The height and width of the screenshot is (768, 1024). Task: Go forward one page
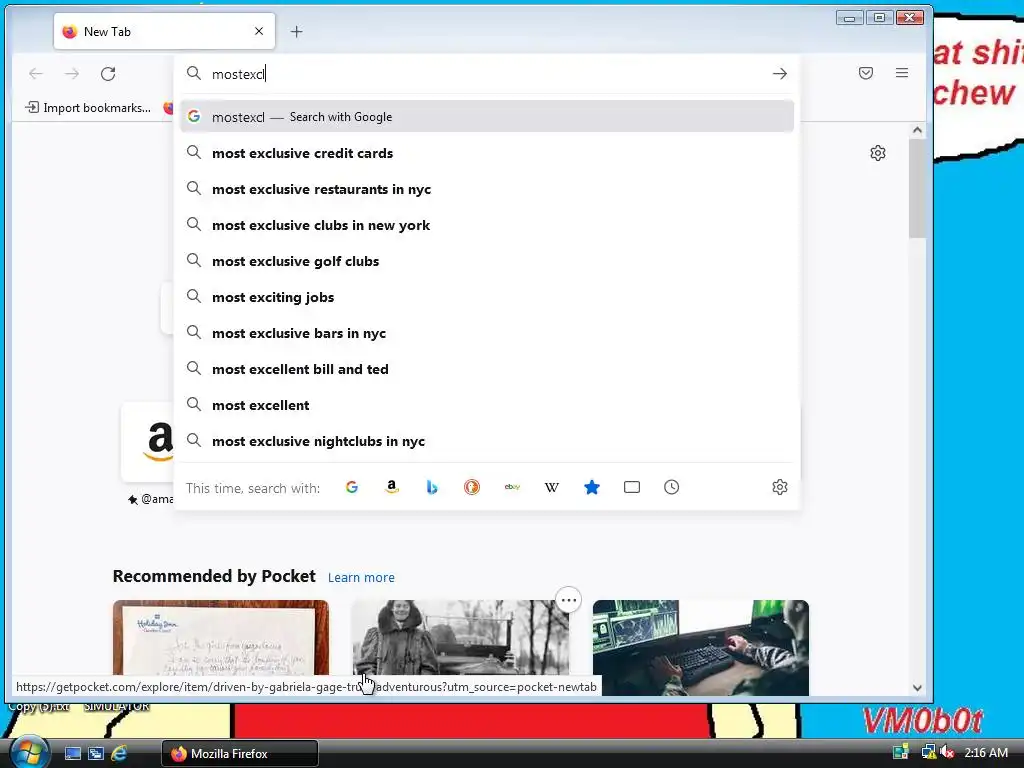tap(72, 74)
